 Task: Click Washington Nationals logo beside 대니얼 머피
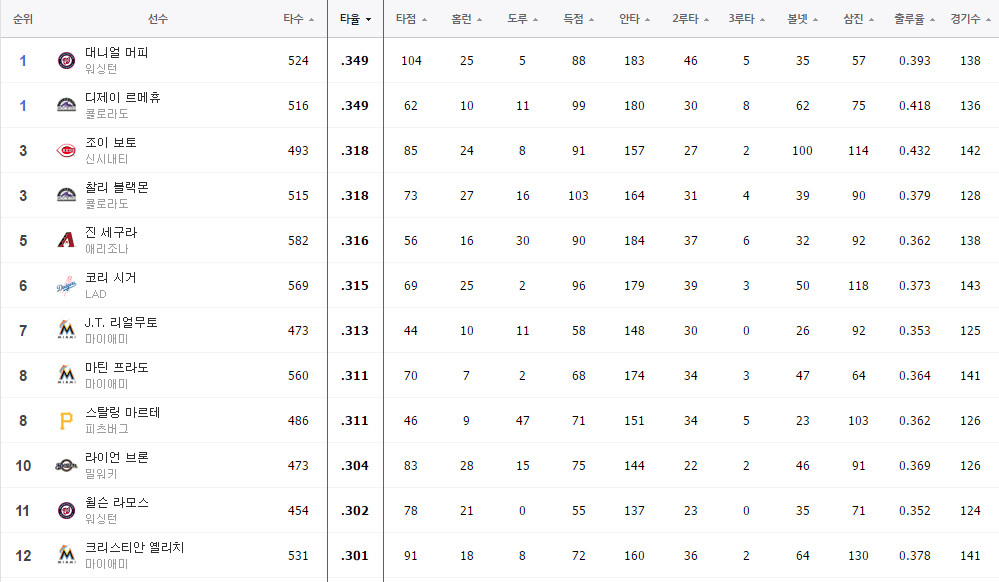66,60
